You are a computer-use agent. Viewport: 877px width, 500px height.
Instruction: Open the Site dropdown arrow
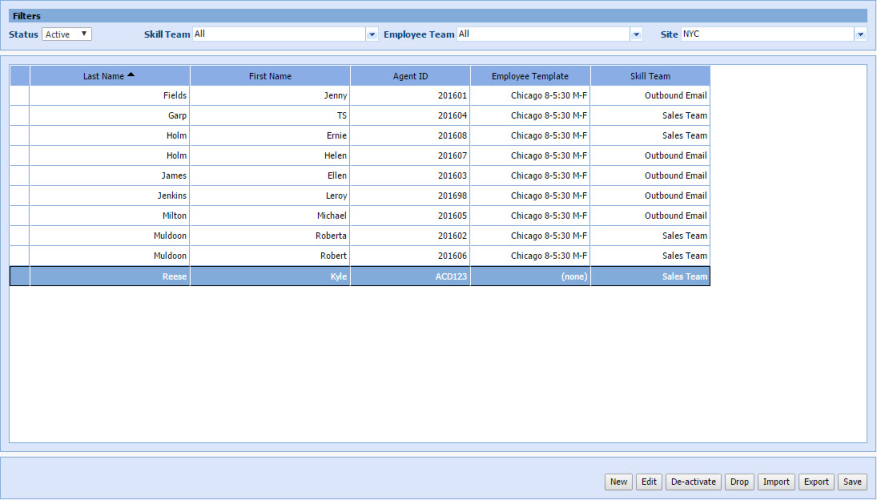[860, 34]
